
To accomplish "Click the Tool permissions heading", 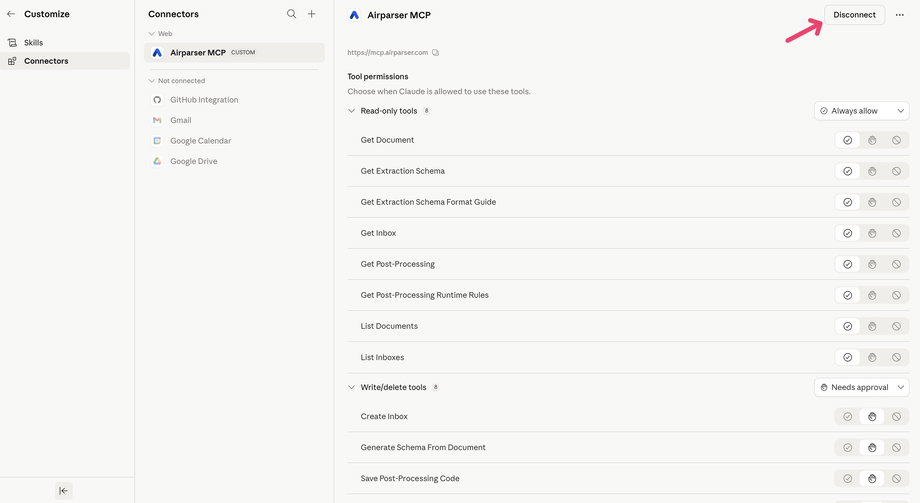I will 378,77.
